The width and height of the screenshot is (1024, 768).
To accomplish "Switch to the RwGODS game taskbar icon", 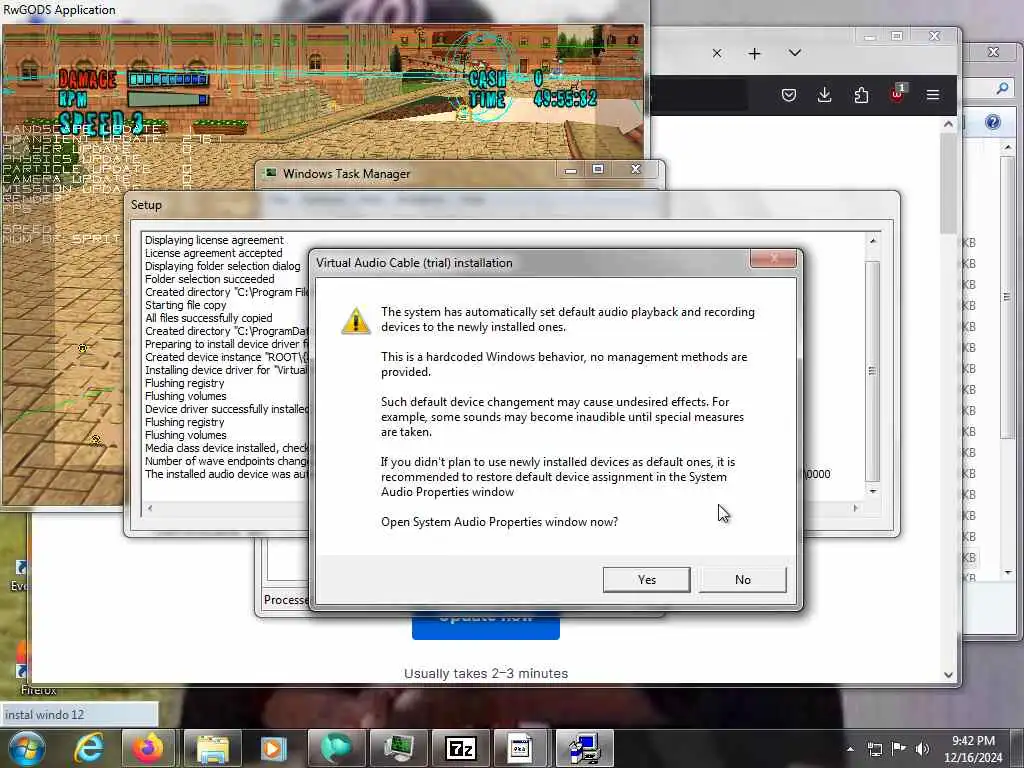I will point(336,748).
